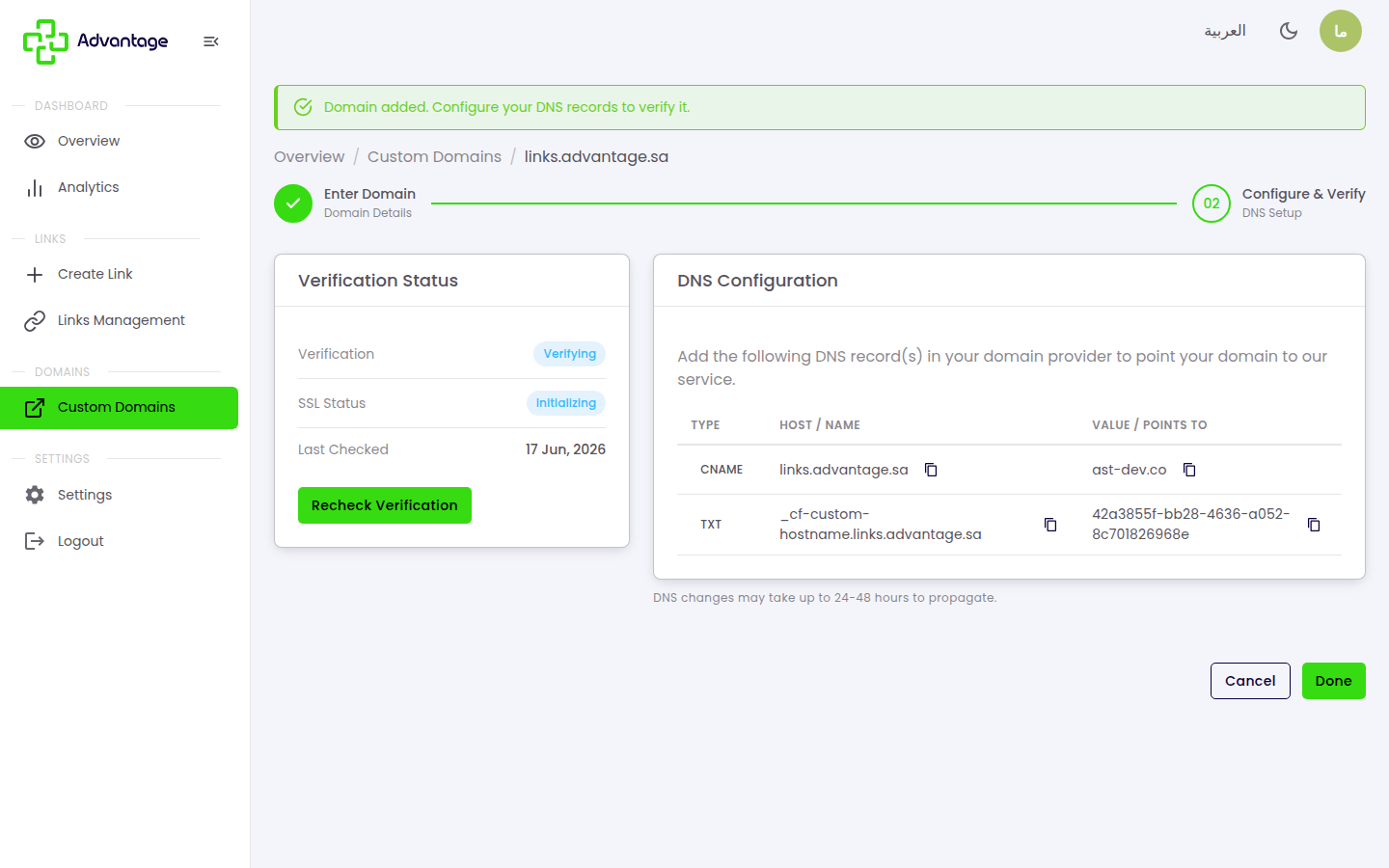Image resolution: width=1389 pixels, height=868 pixels.
Task: Click the links.advantage.sa CNAME host text
Action: pos(844,470)
